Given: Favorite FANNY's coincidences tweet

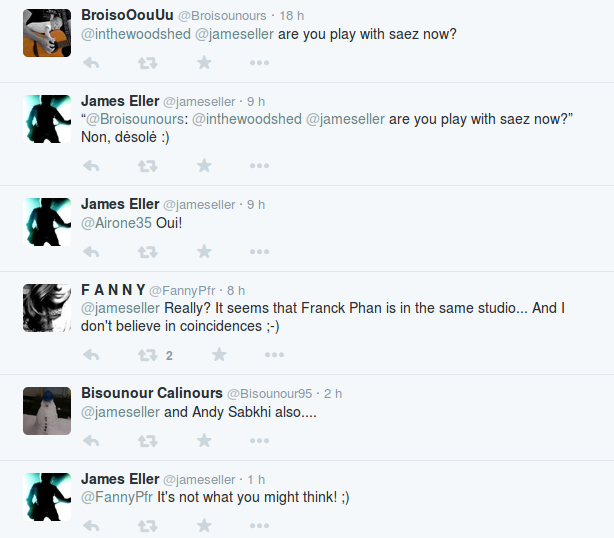Looking at the screenshot, I should click(219, 355).
